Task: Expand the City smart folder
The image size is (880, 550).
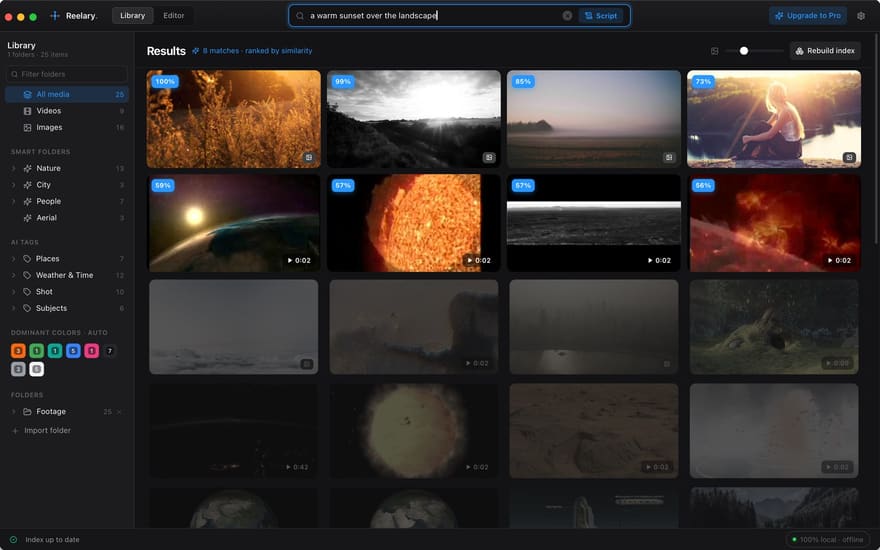Action: click(x=13, y=185)
